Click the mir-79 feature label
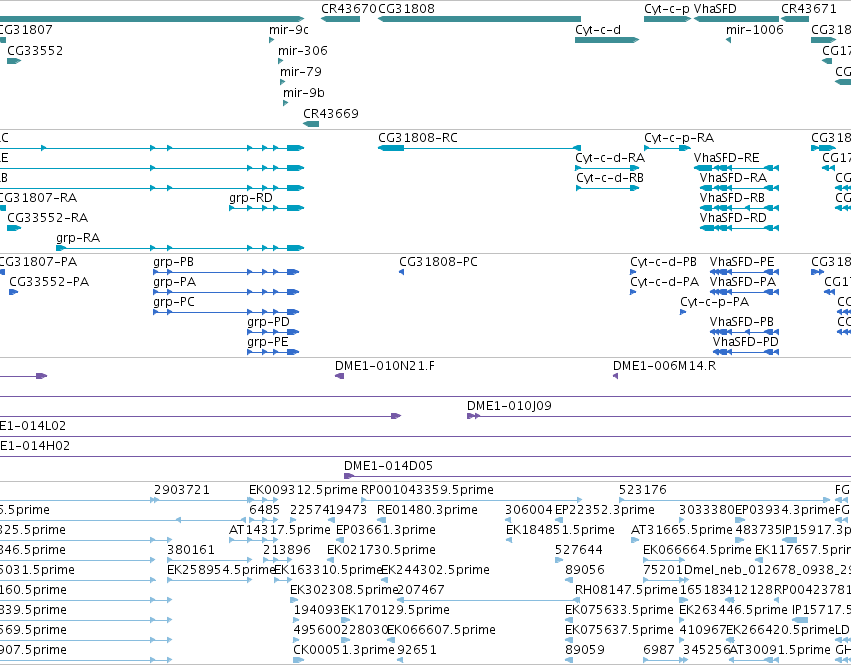The height and width of the screenshot is (665, 851). pos(301,72)
